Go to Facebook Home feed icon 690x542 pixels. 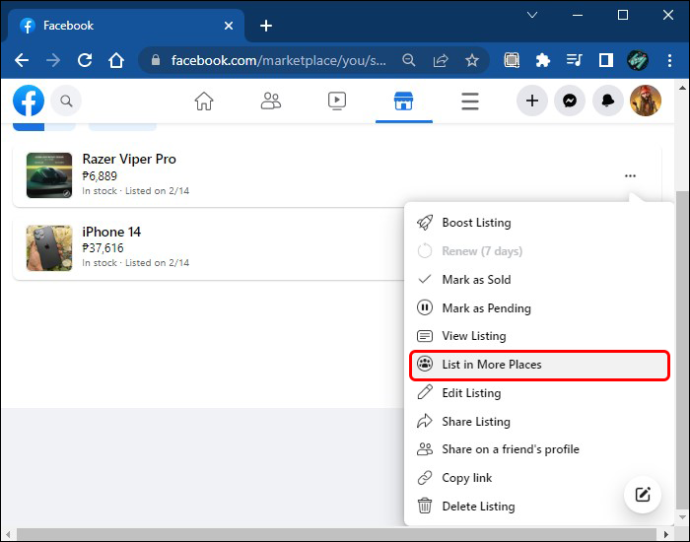(204, 101)
